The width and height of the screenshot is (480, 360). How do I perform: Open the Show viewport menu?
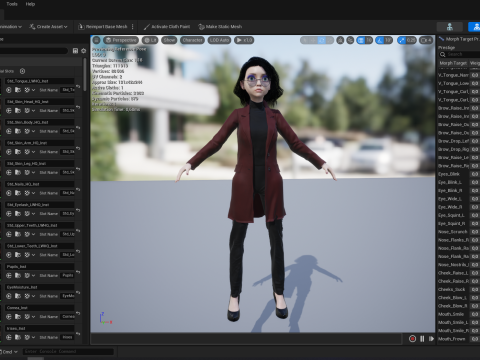click(169, 40)
